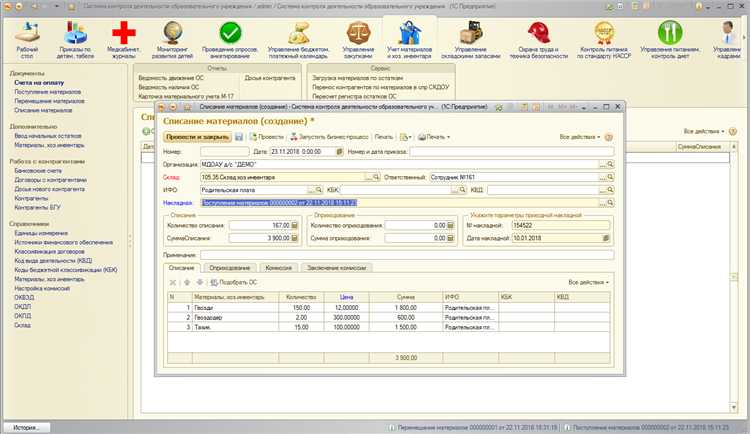Viewport: 750px width, 434px height.
Task: Click the save diskette icon in document toolbar
Action: pyautogui.click(x=239, y=136)
